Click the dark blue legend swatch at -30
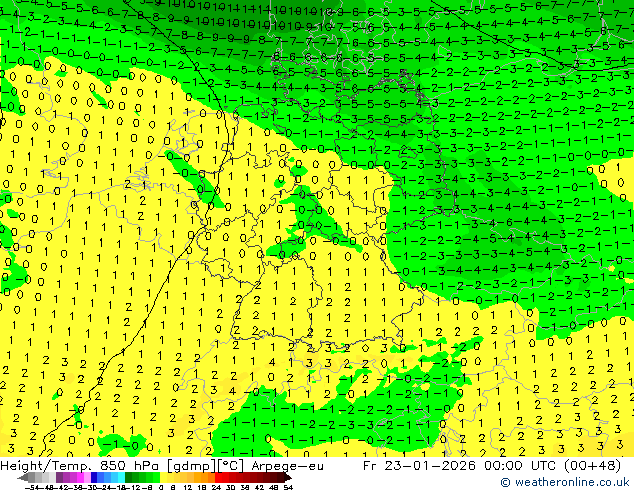Screen dimensions: 634x490 94,477
